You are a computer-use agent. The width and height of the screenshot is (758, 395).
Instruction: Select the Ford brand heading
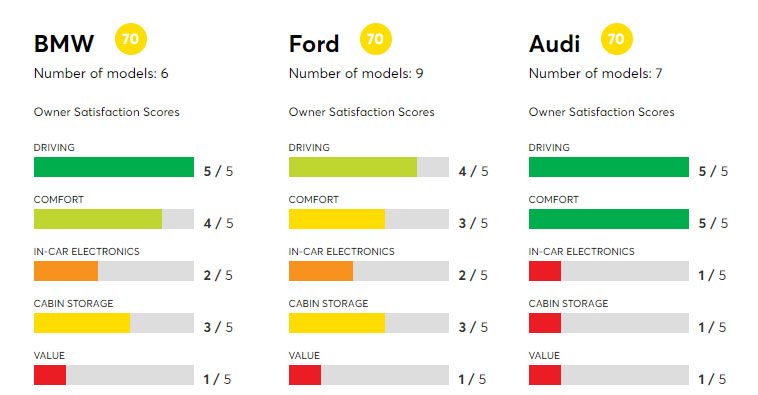tap(314, 44)
